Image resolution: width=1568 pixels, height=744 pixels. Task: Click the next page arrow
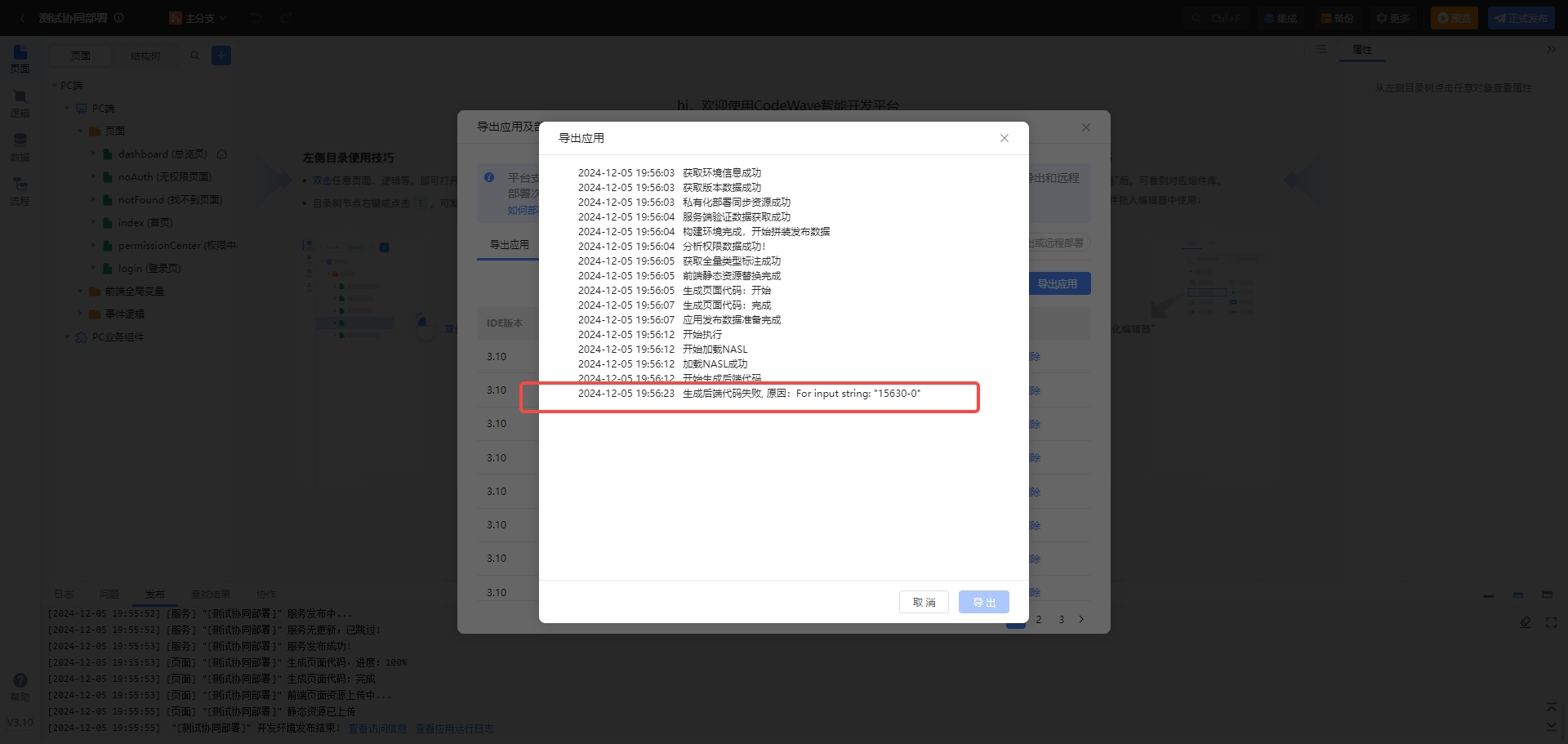[x=1081, y=619]
